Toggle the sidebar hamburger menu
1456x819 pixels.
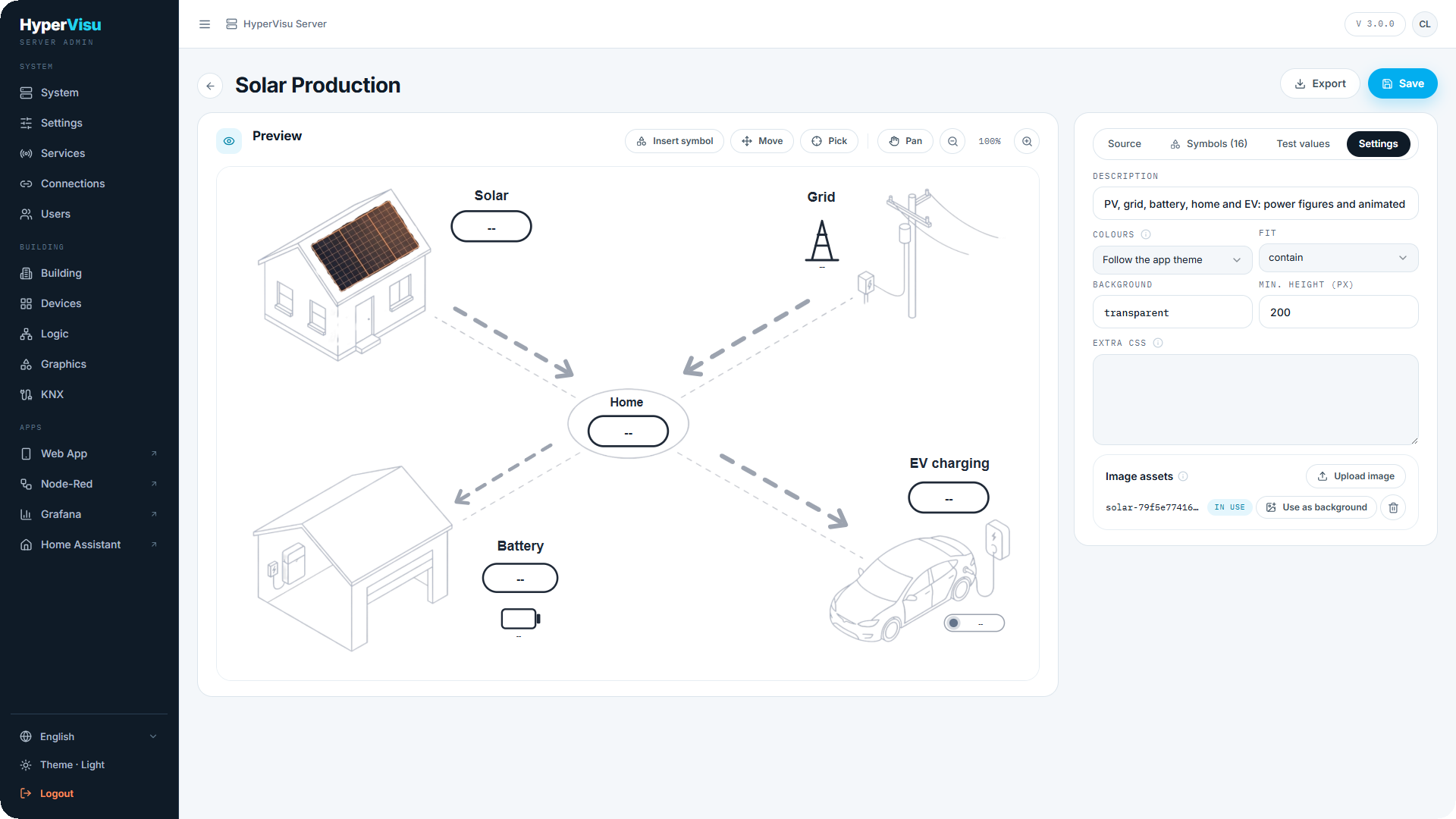tap(205, 24)
